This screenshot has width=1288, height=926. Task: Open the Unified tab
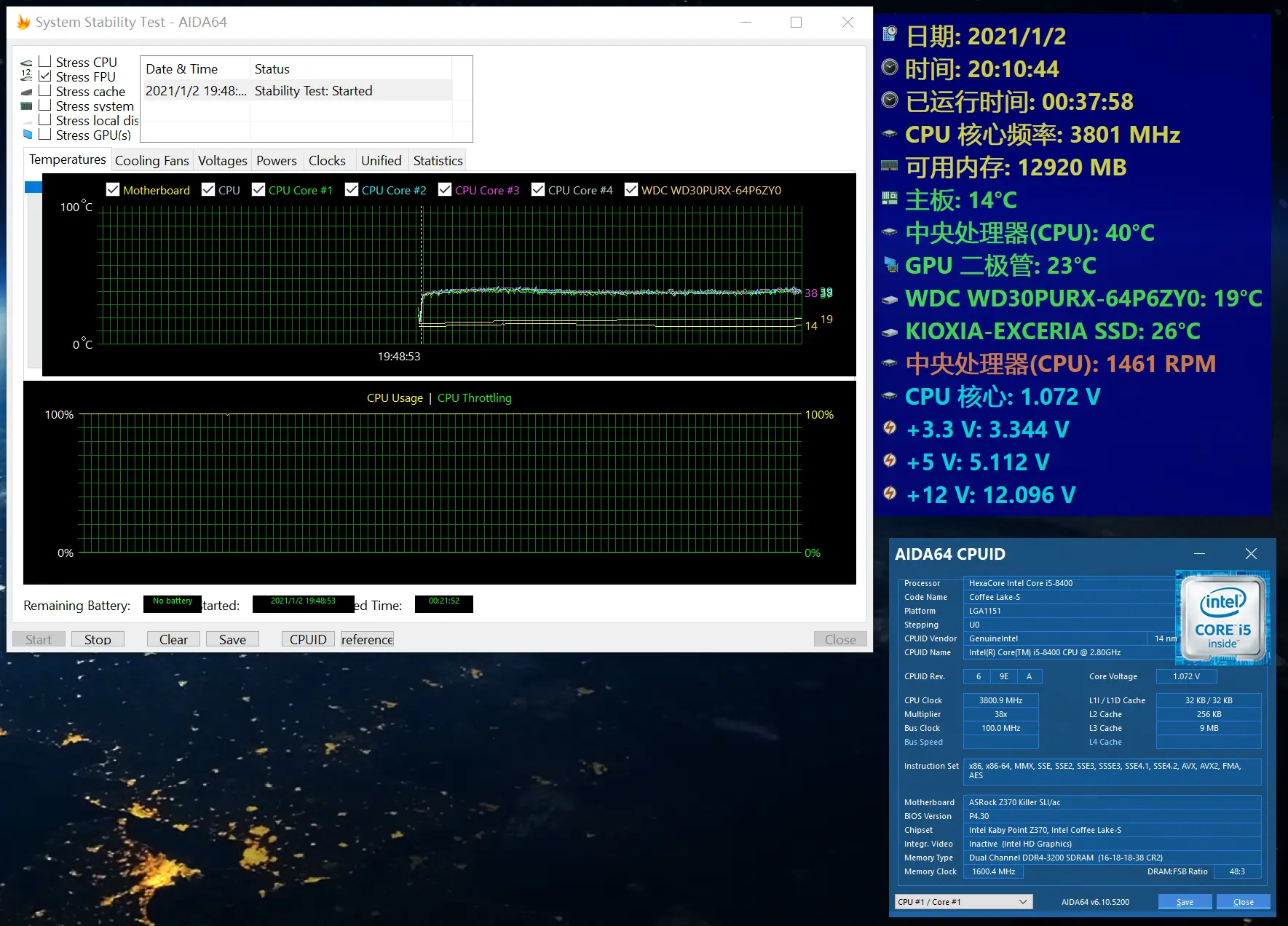pos(381,161)
